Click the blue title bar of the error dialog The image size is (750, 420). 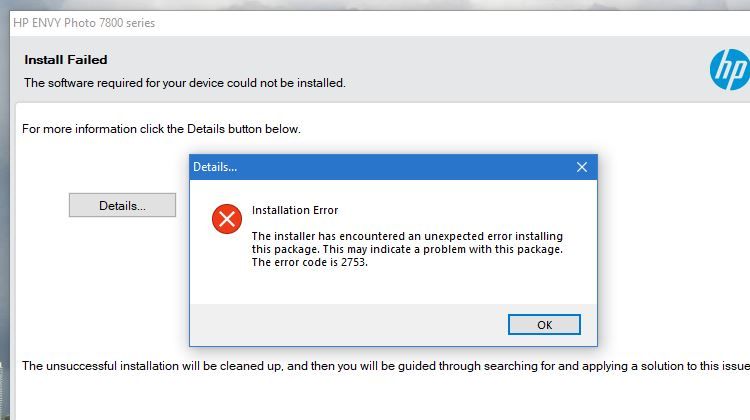pos(400,167)
